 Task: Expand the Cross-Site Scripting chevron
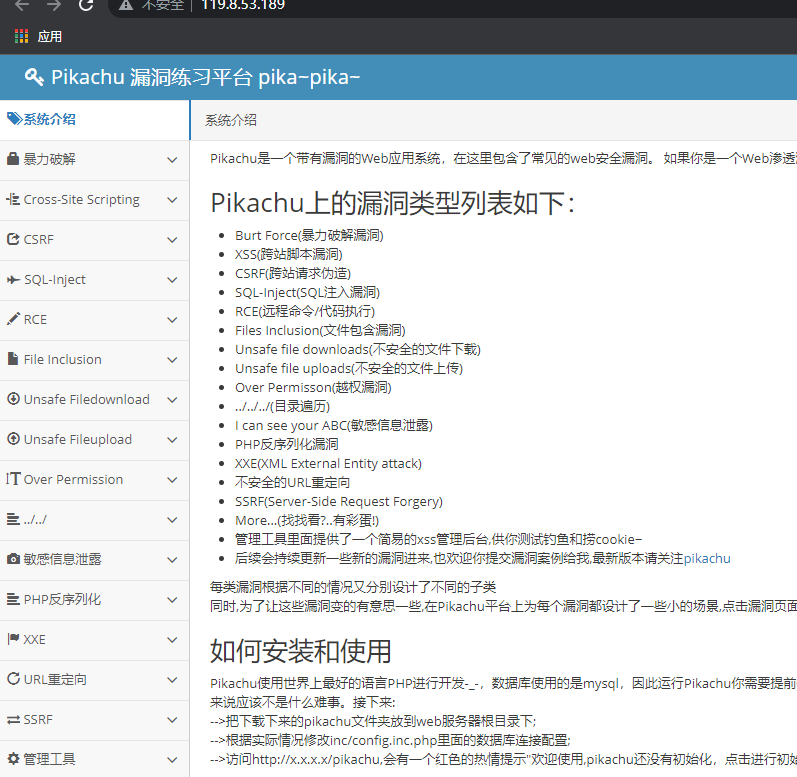172,200
